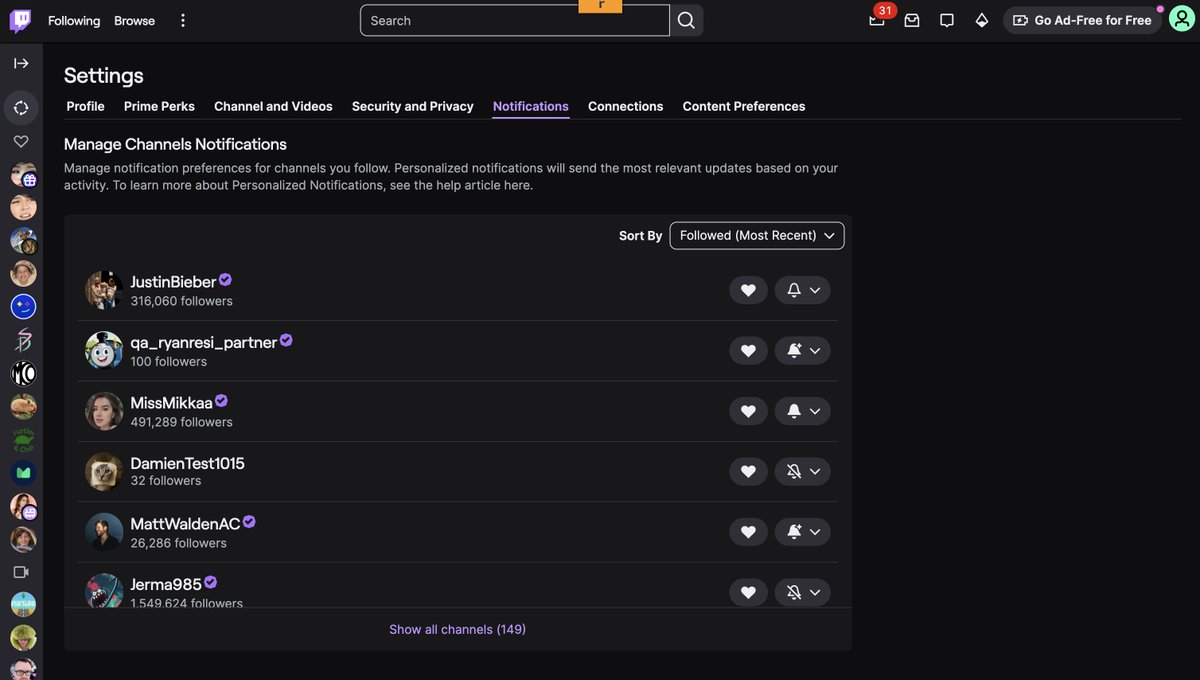Toggle heart follow button for MissMikkaa
Viewport: 1200px width, 680px height.
[748, 411]
